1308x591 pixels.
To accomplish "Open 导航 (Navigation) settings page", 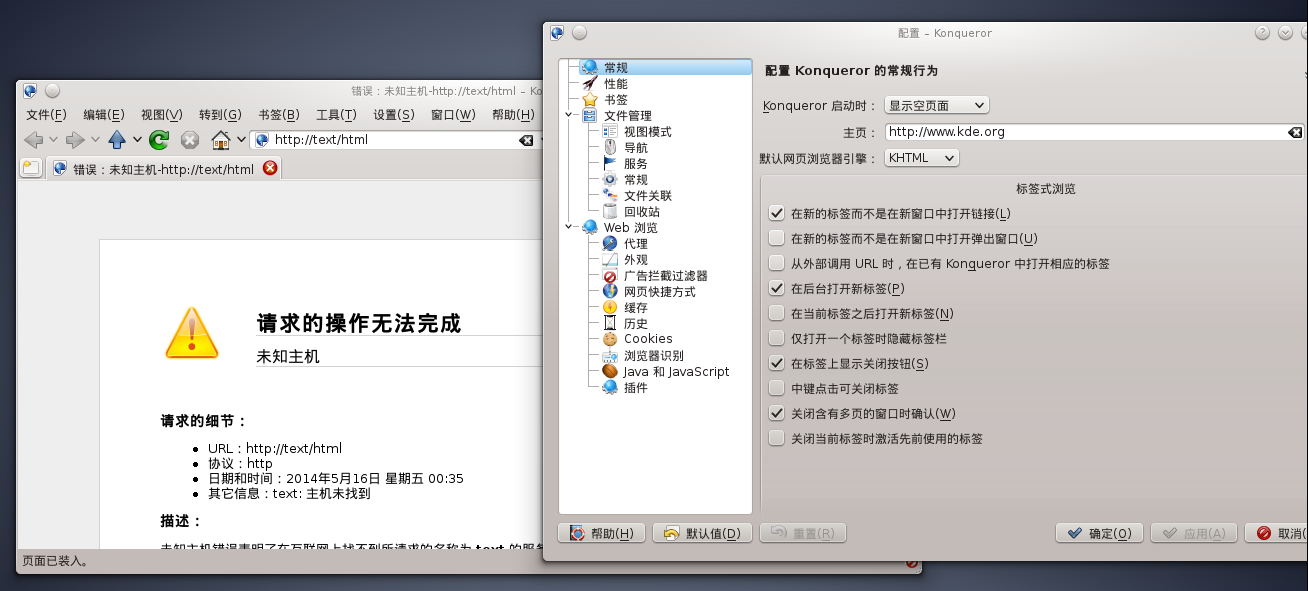I will (635, 148).
